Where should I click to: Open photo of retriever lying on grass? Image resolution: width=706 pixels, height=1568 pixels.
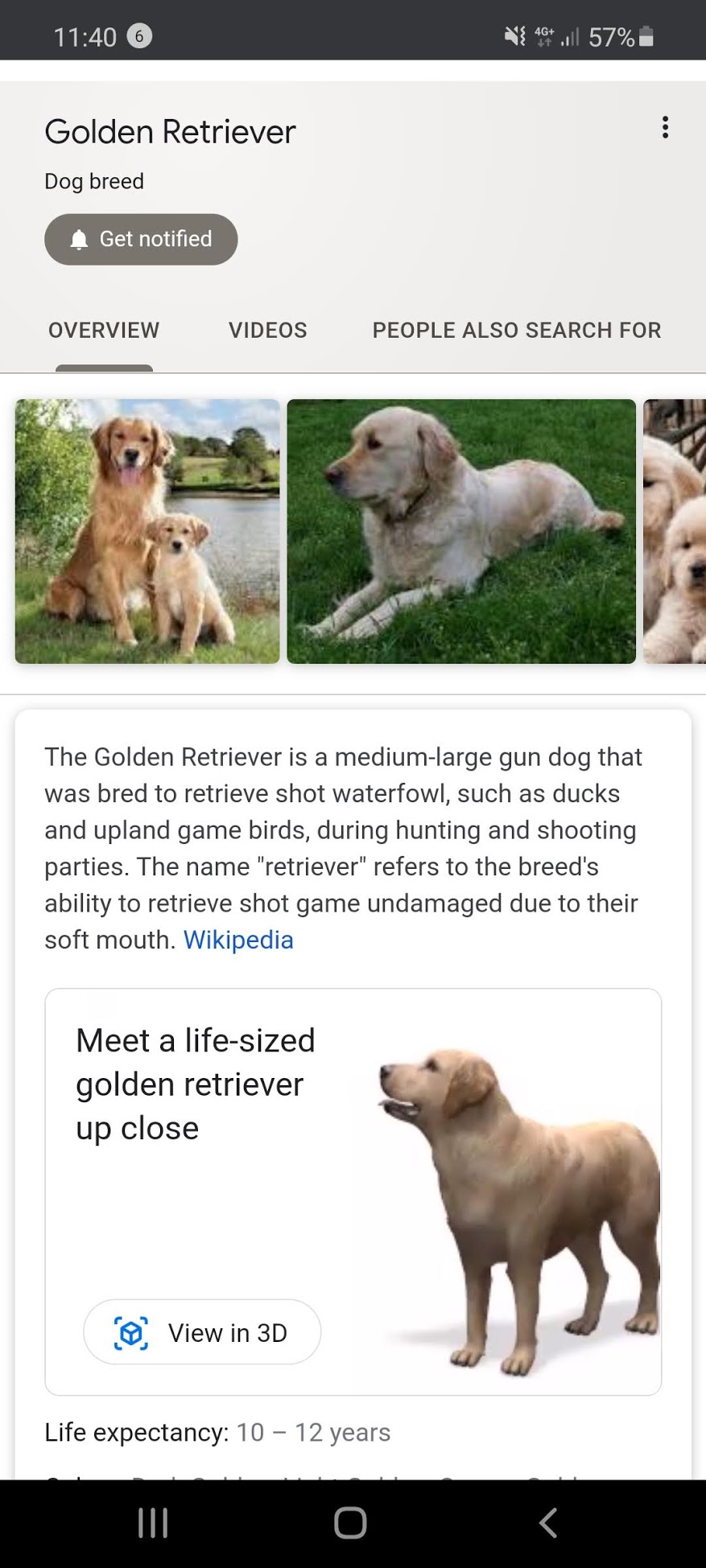[x=461, y=532]
